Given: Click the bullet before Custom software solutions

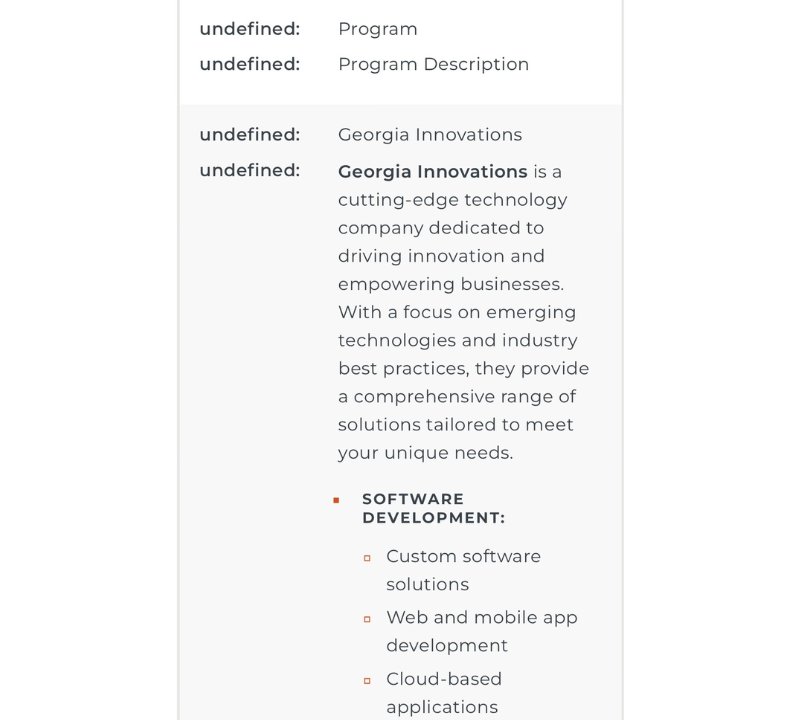Looking at the screenshot, I should click(367, 557).
